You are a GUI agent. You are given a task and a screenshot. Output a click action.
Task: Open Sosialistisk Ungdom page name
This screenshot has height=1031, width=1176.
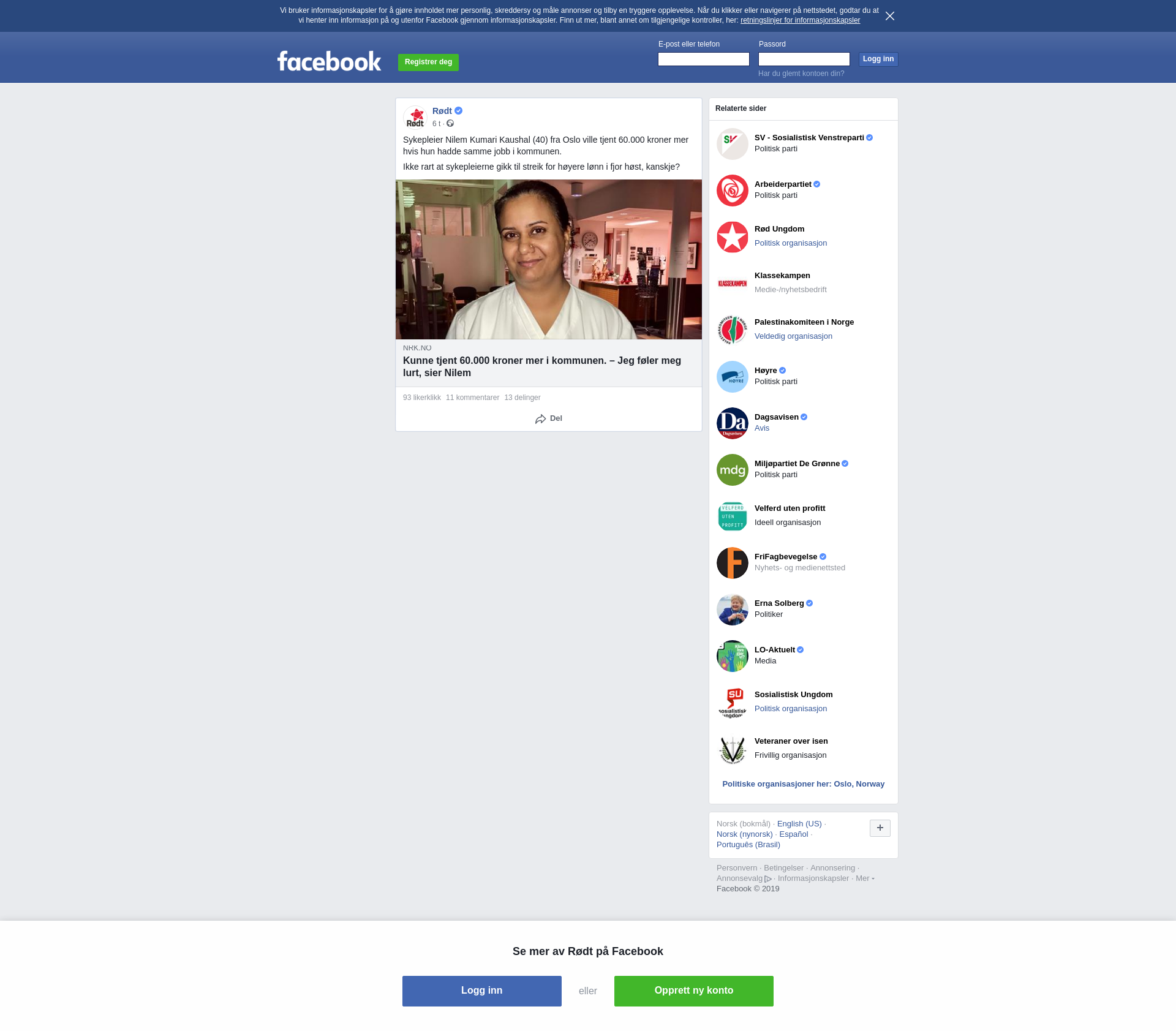[x=794, y=695]
